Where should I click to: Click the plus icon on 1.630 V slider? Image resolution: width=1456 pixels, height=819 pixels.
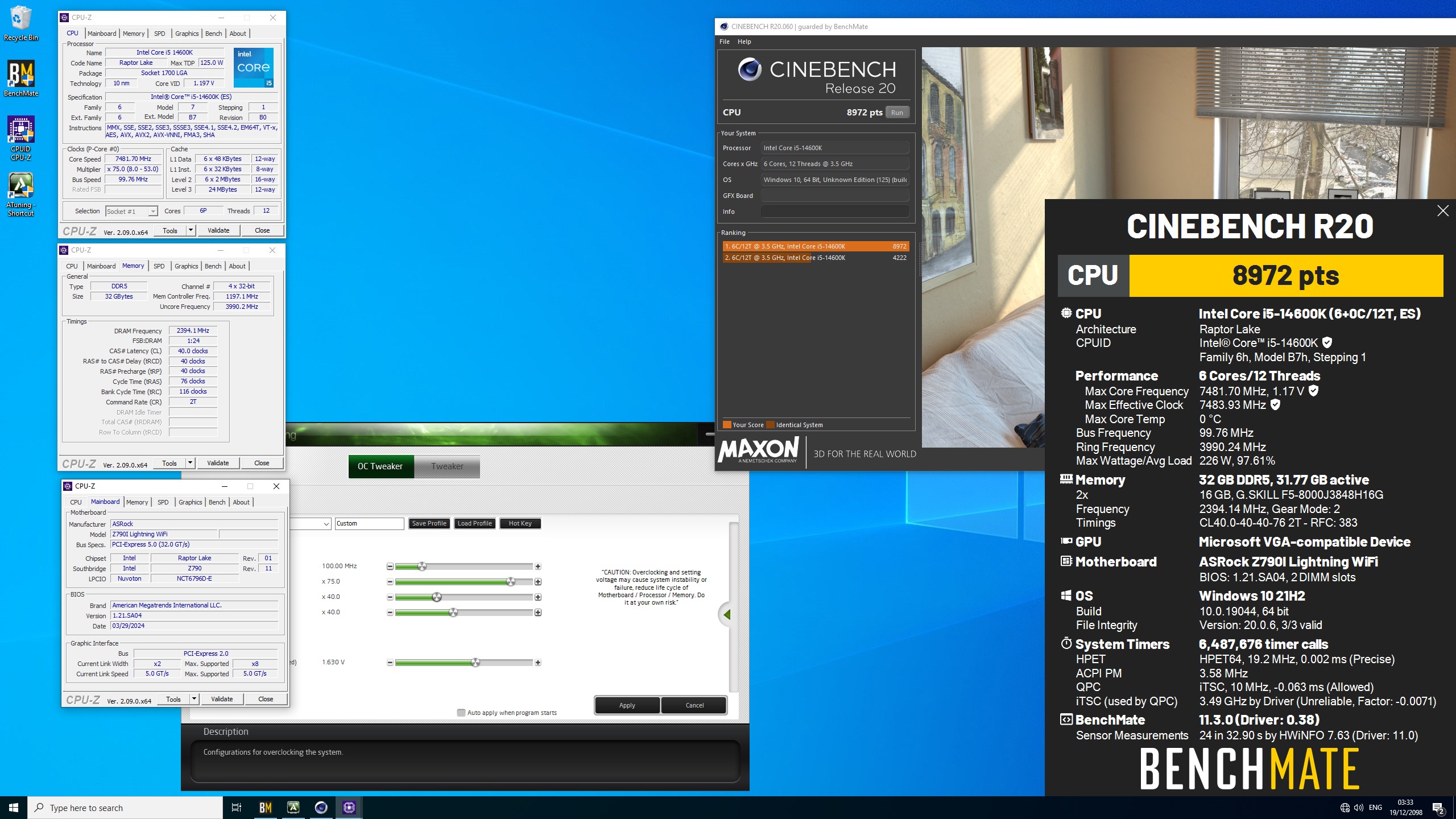(x=537, y=663)
